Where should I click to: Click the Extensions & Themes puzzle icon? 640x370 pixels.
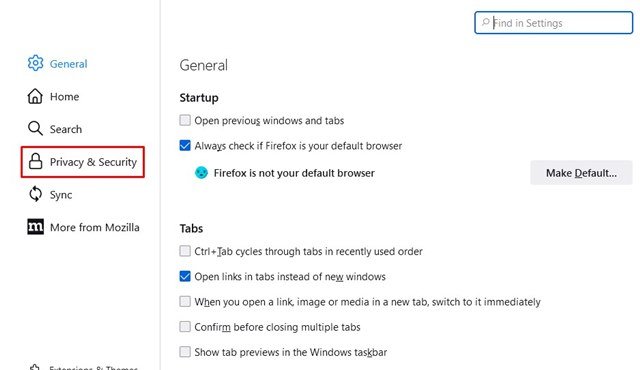pos(35,367)
